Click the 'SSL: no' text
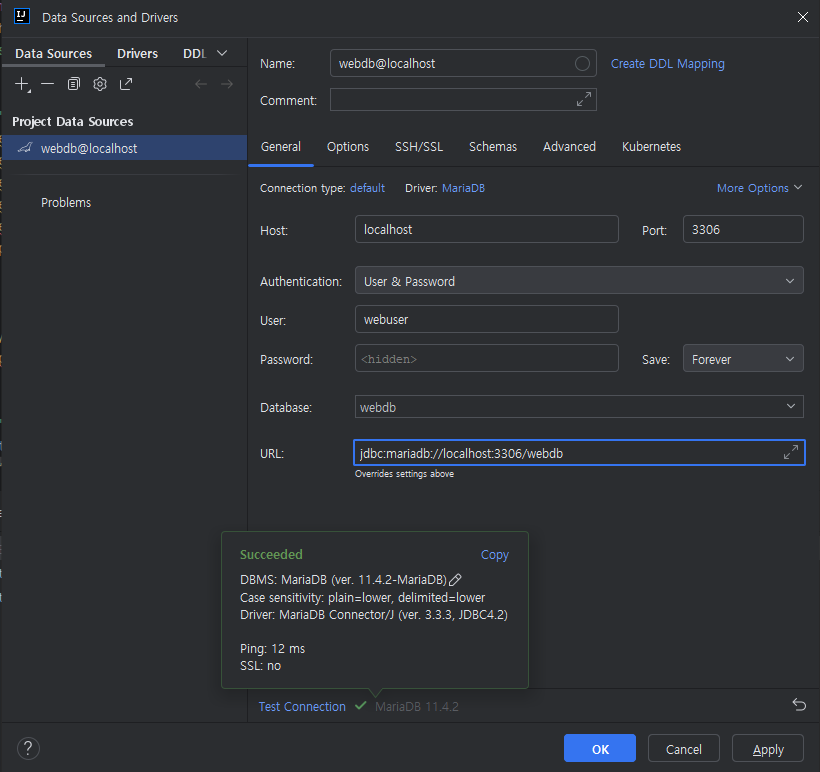 [x=260, y=666]
